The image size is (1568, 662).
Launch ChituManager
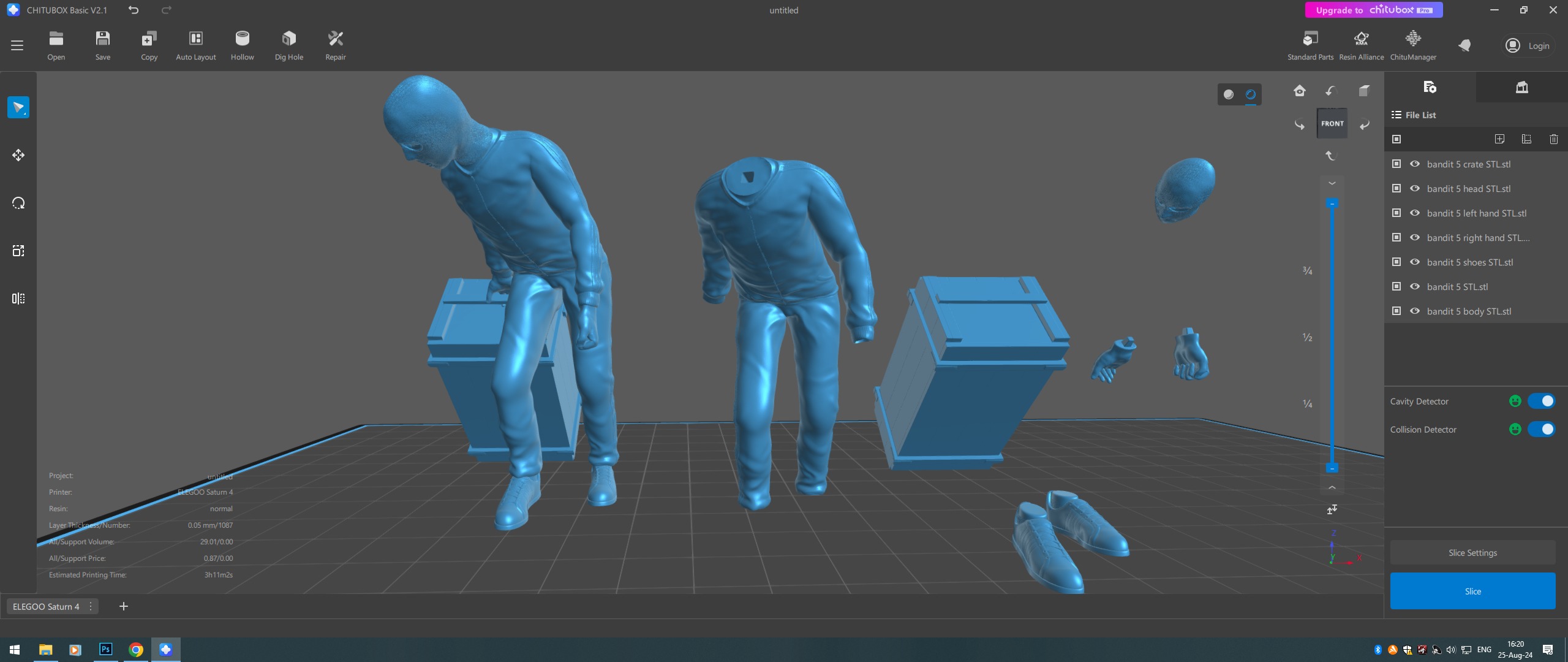tap(1413, 45)
